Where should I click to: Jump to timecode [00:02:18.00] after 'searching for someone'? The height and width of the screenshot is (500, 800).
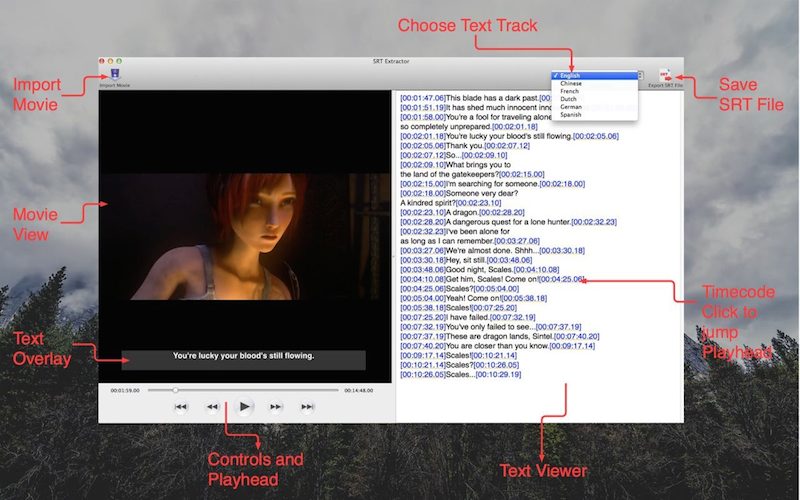(x=562, y=184)
